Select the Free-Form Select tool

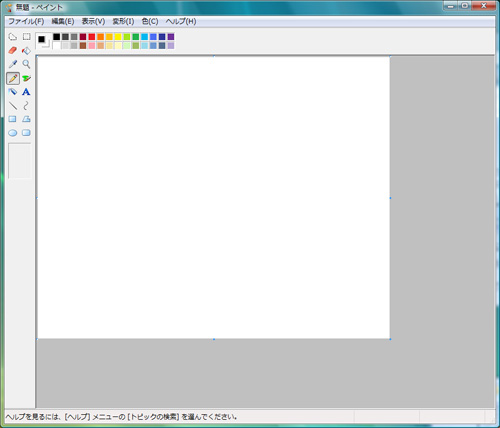click(x=13, y=37)
